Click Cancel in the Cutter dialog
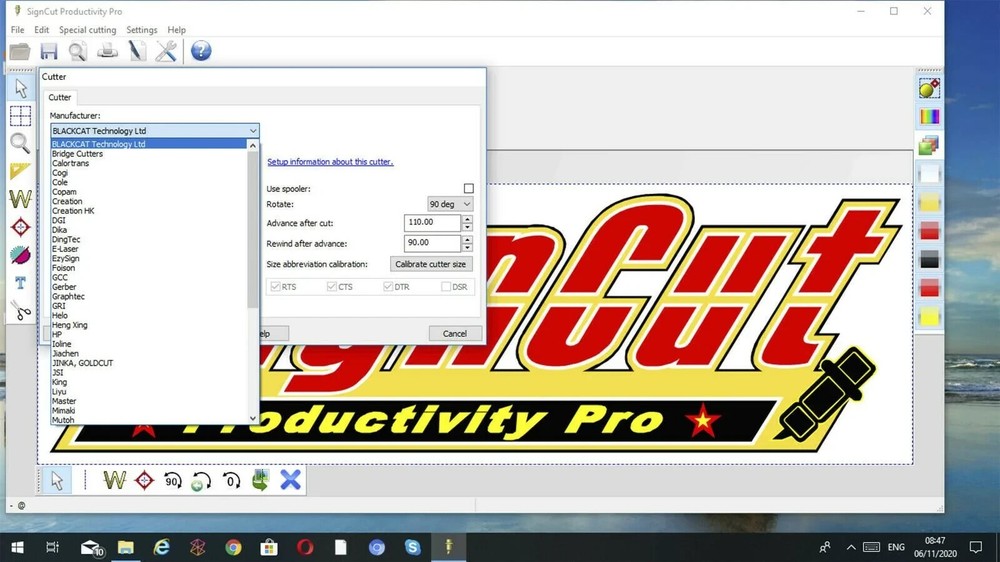The image size is (1000, 562). point(455,334)
